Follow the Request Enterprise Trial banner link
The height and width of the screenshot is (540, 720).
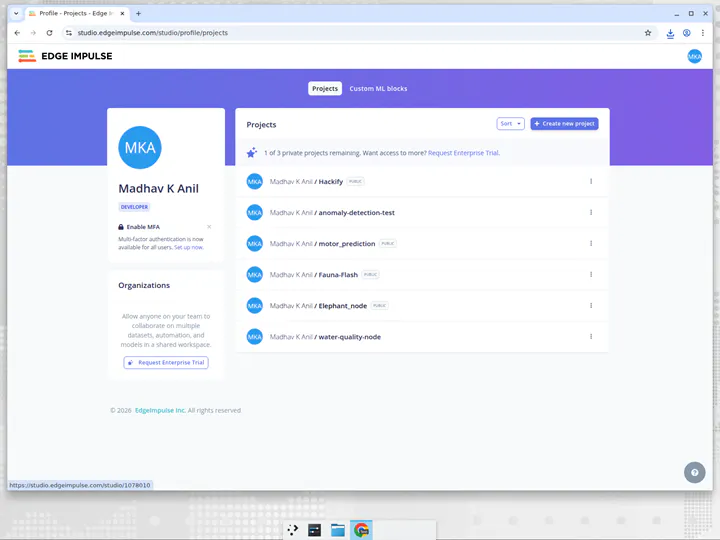464,153
